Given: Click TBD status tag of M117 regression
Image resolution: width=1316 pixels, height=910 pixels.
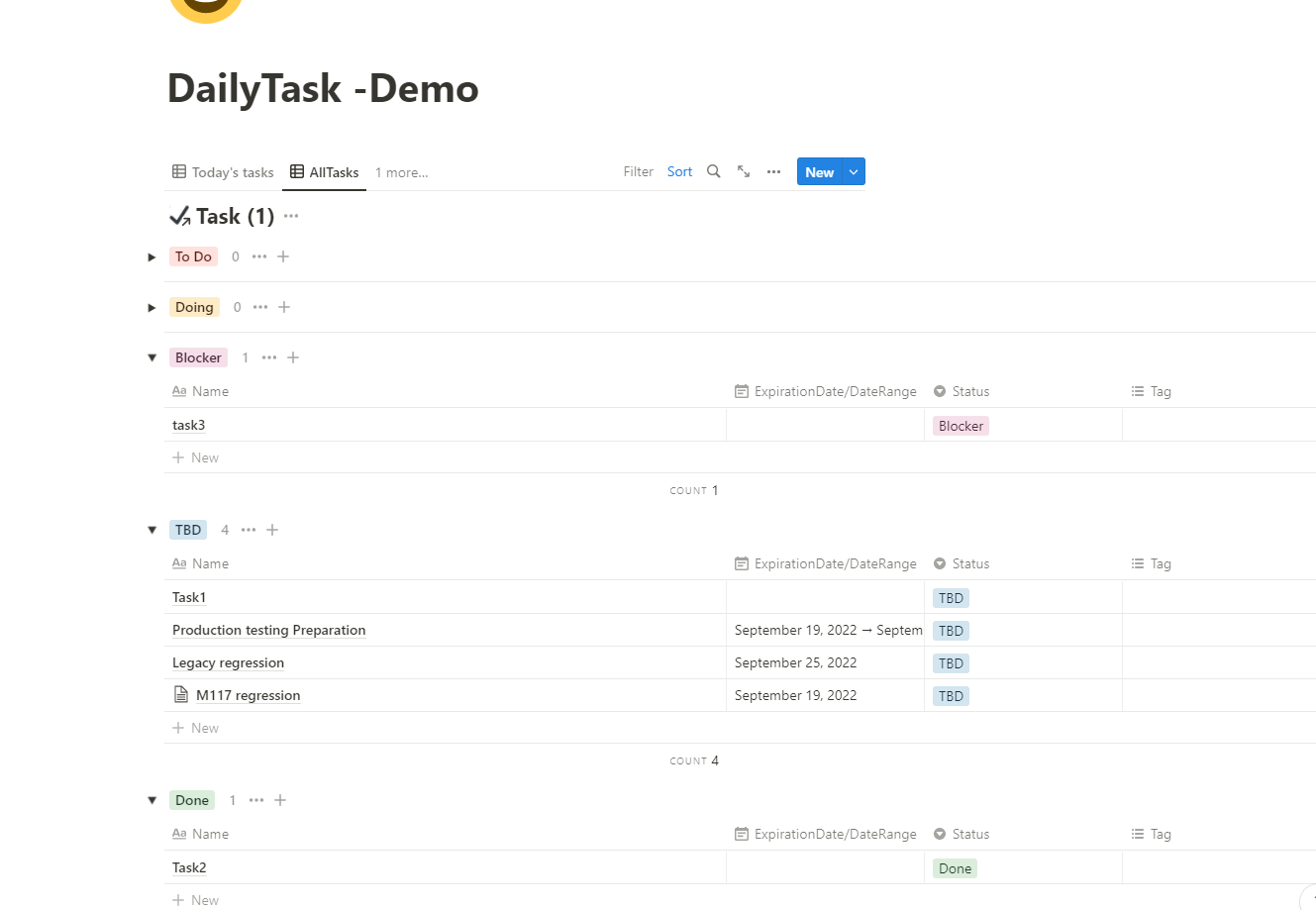Looking at the screenshot, I should point(951,696).
